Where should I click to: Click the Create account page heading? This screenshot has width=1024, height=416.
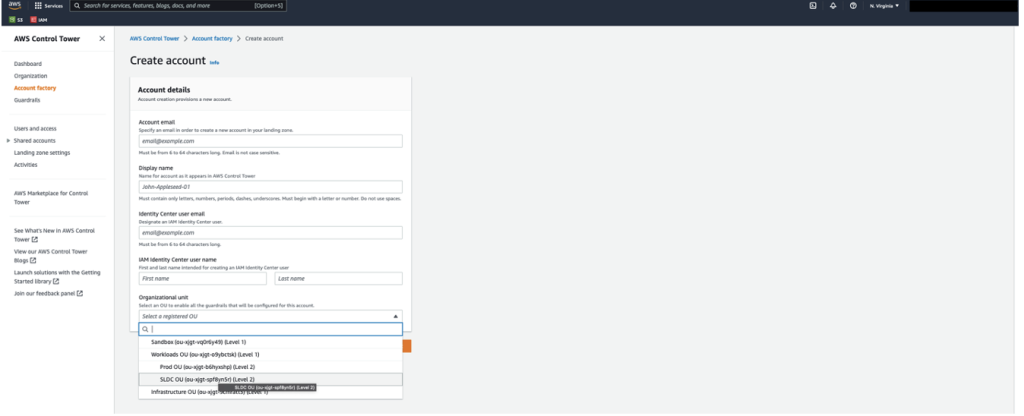pyautogui.click(x=167, y=61)
